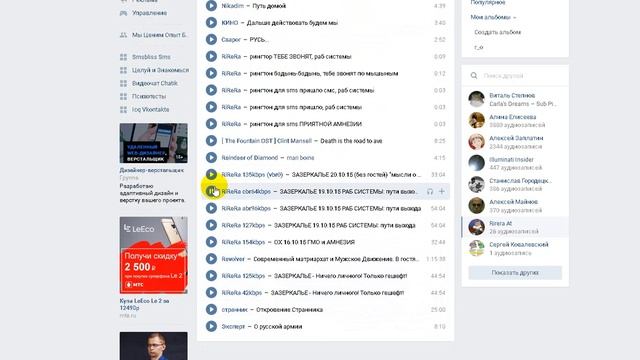Image resolution: width=640 pixels, height=360 pixels.
Task: Play Clint Mansell Death is the road
Action: 211,140
